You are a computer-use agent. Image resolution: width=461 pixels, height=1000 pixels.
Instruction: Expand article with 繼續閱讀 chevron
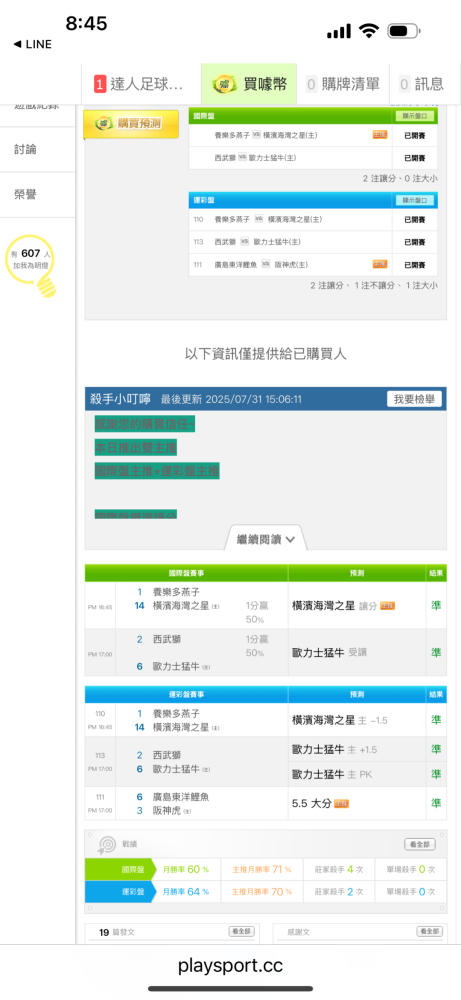(265, 539)
